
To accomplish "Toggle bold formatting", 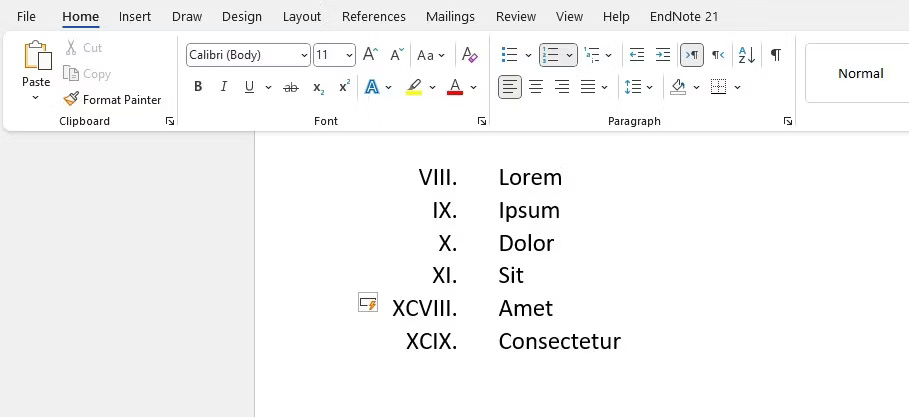I will tap(198, 87).
